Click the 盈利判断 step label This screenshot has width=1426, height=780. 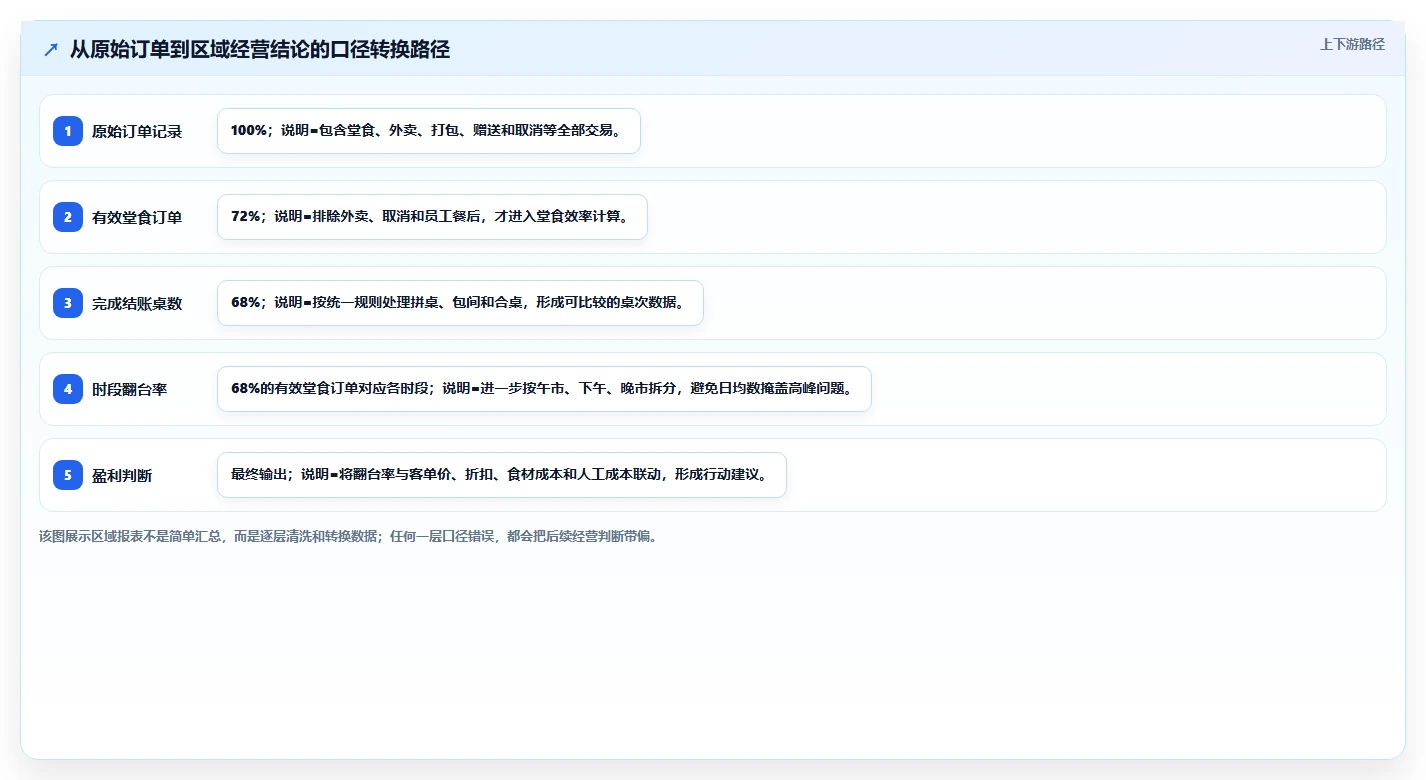point(122,475)
